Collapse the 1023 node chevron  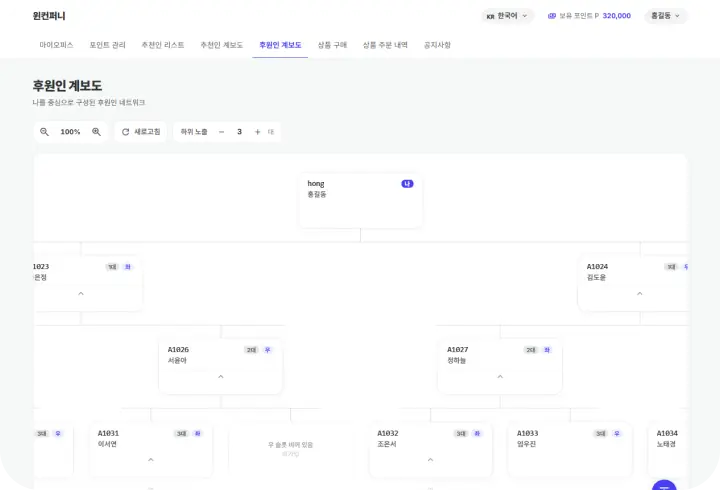point(81,293)
